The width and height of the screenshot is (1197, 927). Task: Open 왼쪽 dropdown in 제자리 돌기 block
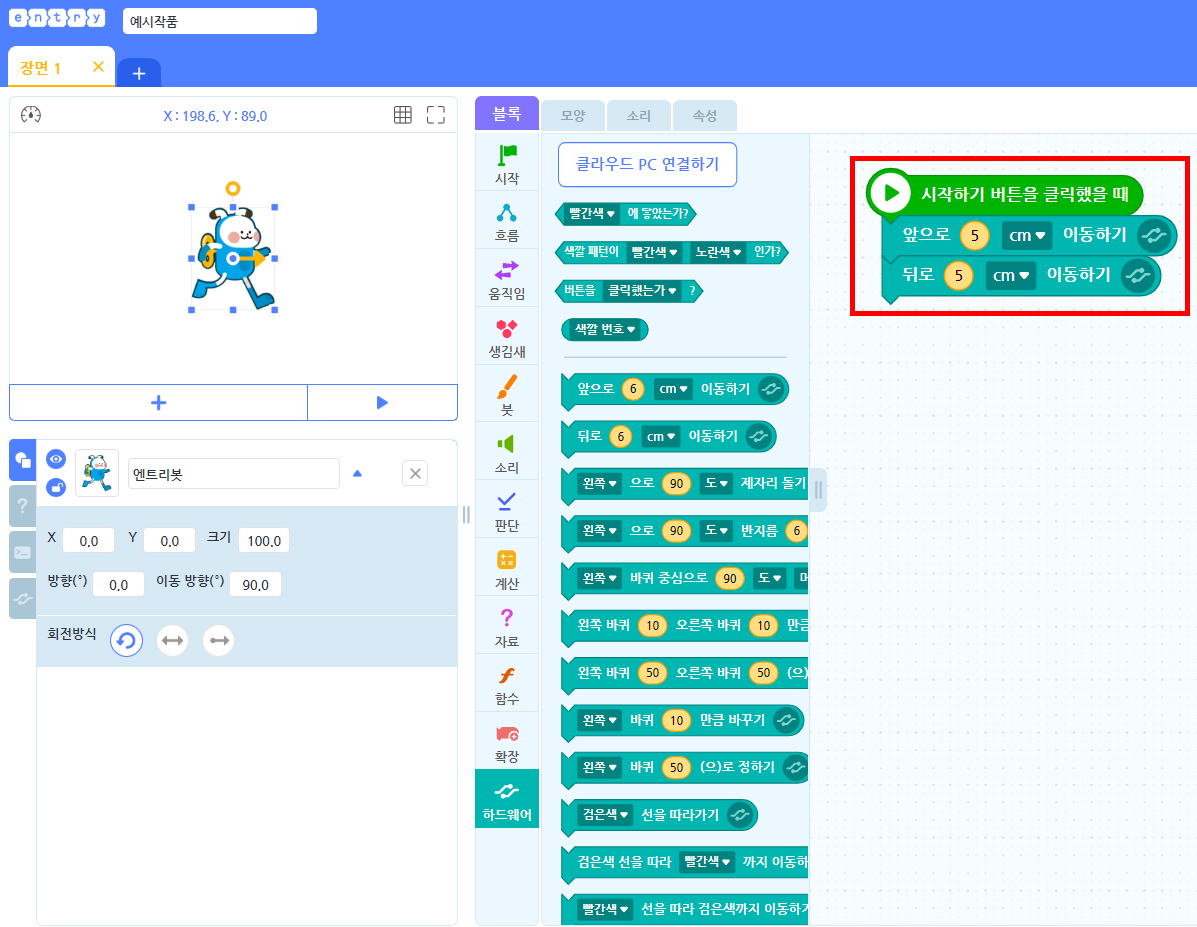click(x=599, y=483)
